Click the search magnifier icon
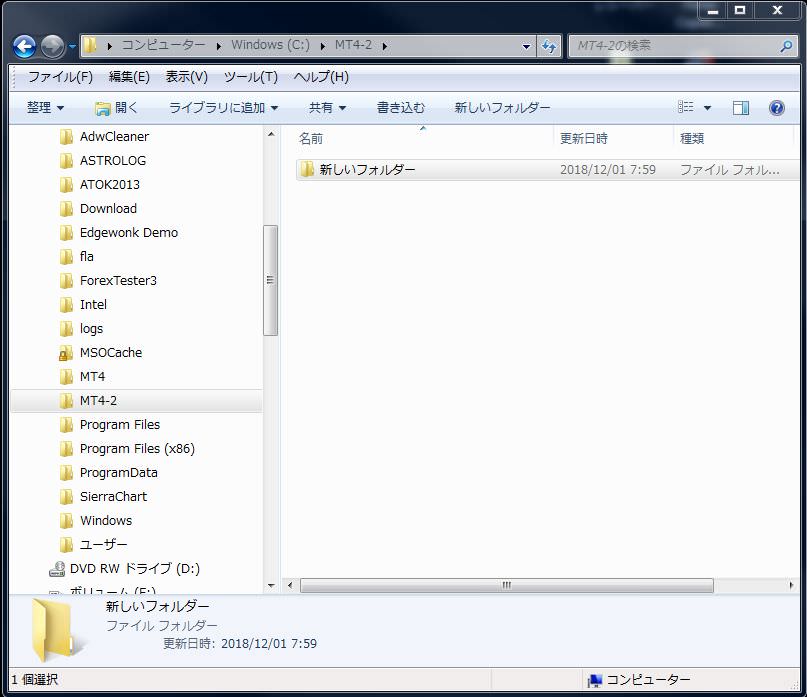Image resolution: width=807 pixels, height=697 pixels. coord(786,46)
